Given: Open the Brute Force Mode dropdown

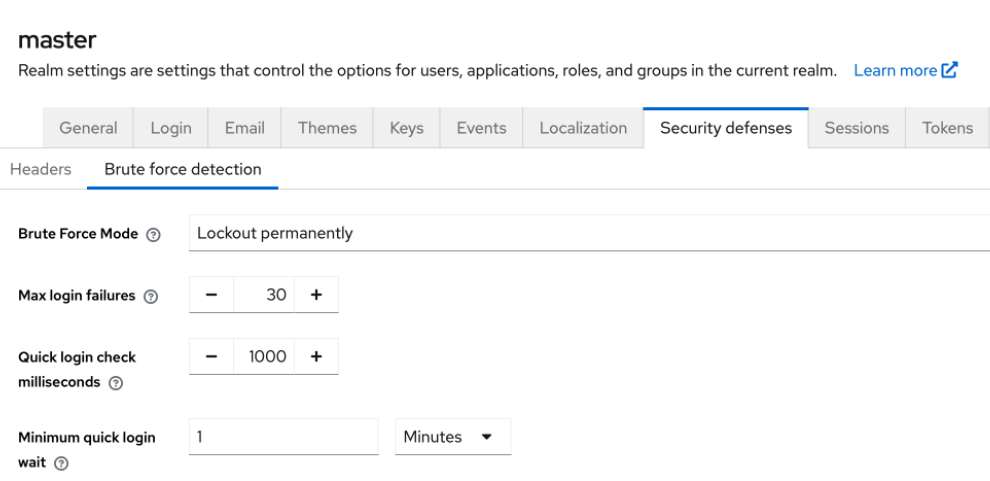Looking at the screenshot, I should click(588, 233).
